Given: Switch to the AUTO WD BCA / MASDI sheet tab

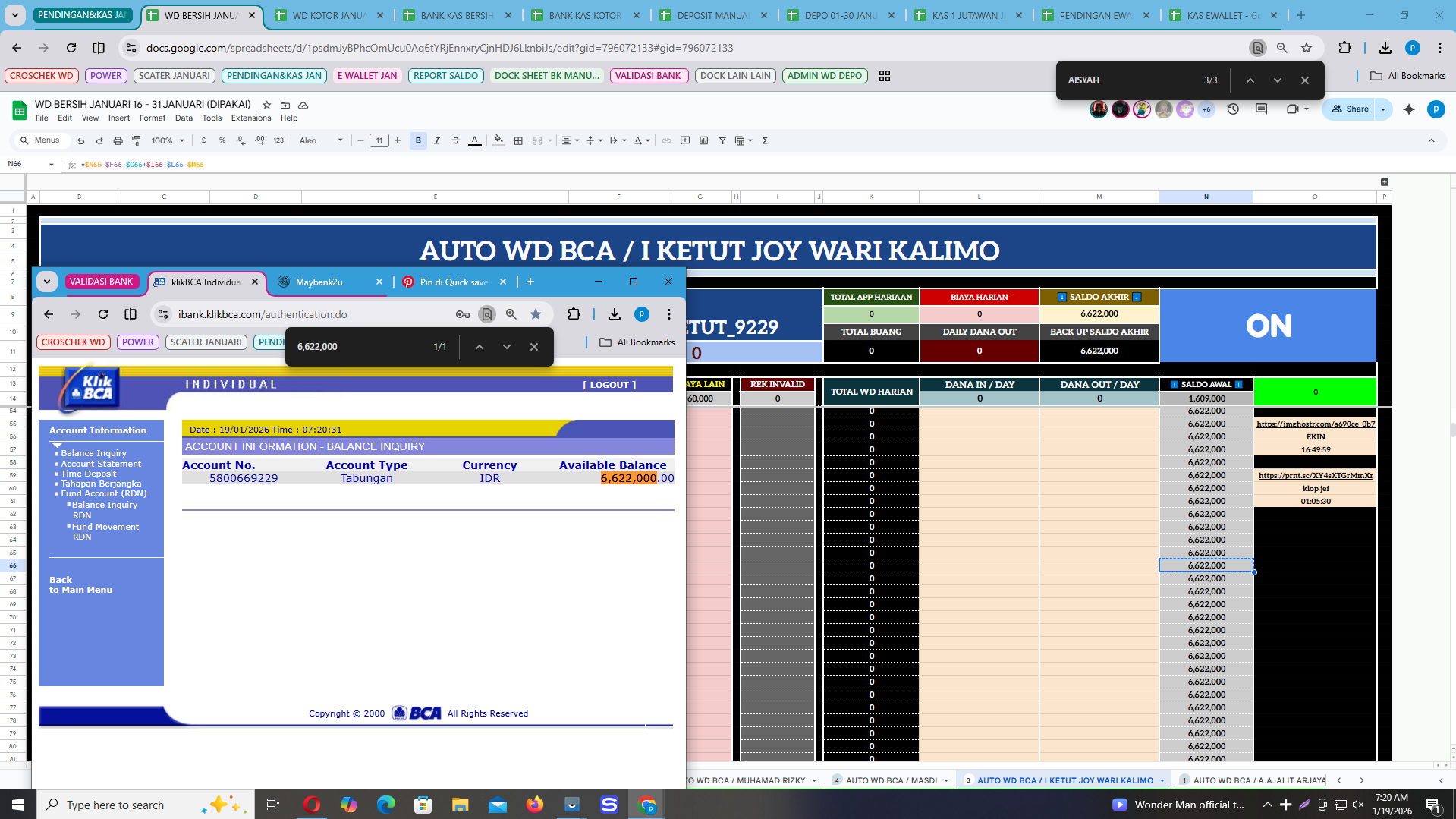Looking at the screenshot, I should pyautogui.click(x=891, y=780).
